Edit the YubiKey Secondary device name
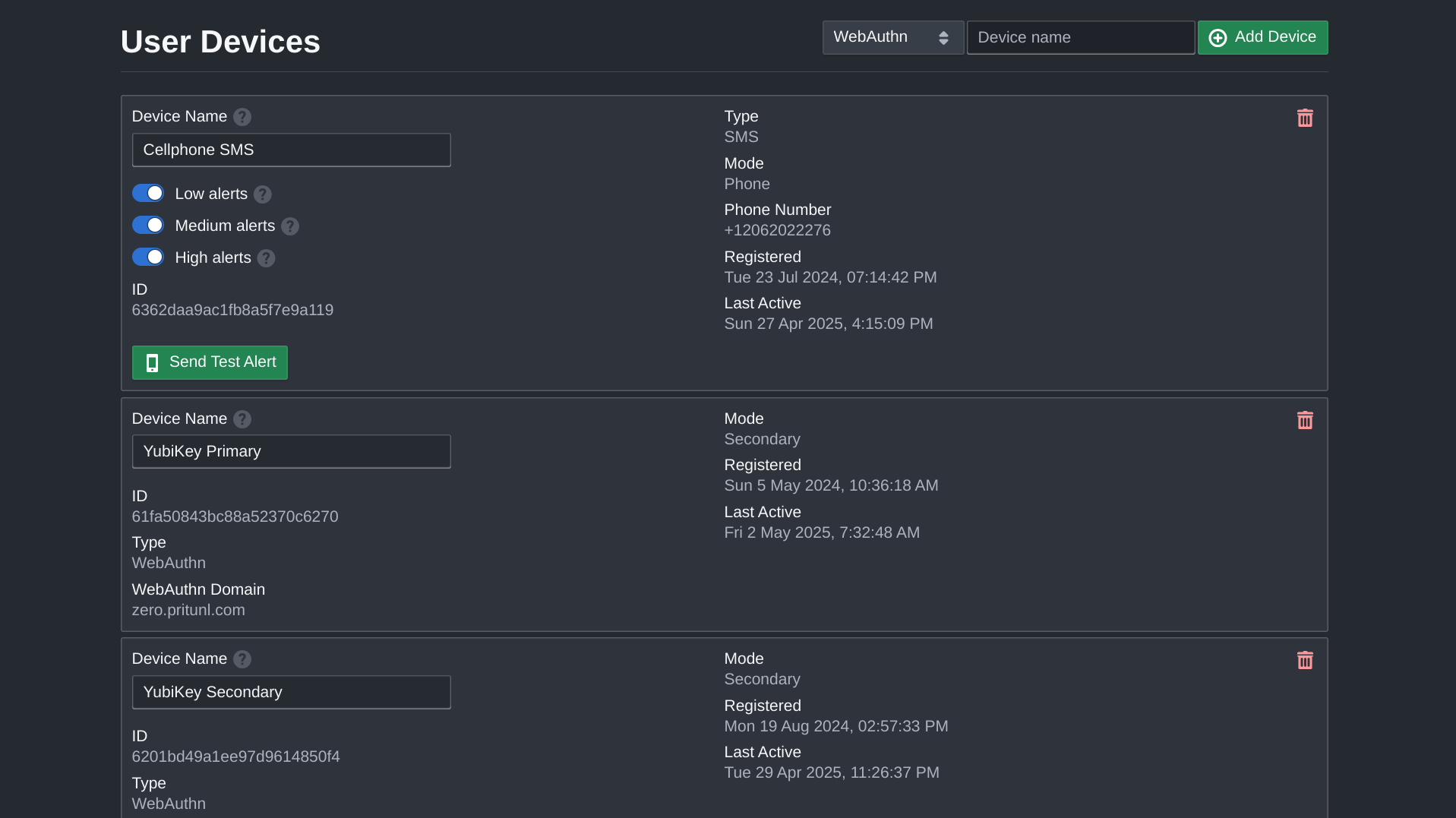Viewport: 1456px width, 818px height. point(291,692)
